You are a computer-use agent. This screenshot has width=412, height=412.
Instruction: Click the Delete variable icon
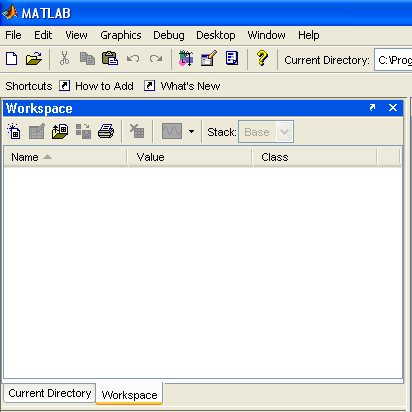pos(137,131)
